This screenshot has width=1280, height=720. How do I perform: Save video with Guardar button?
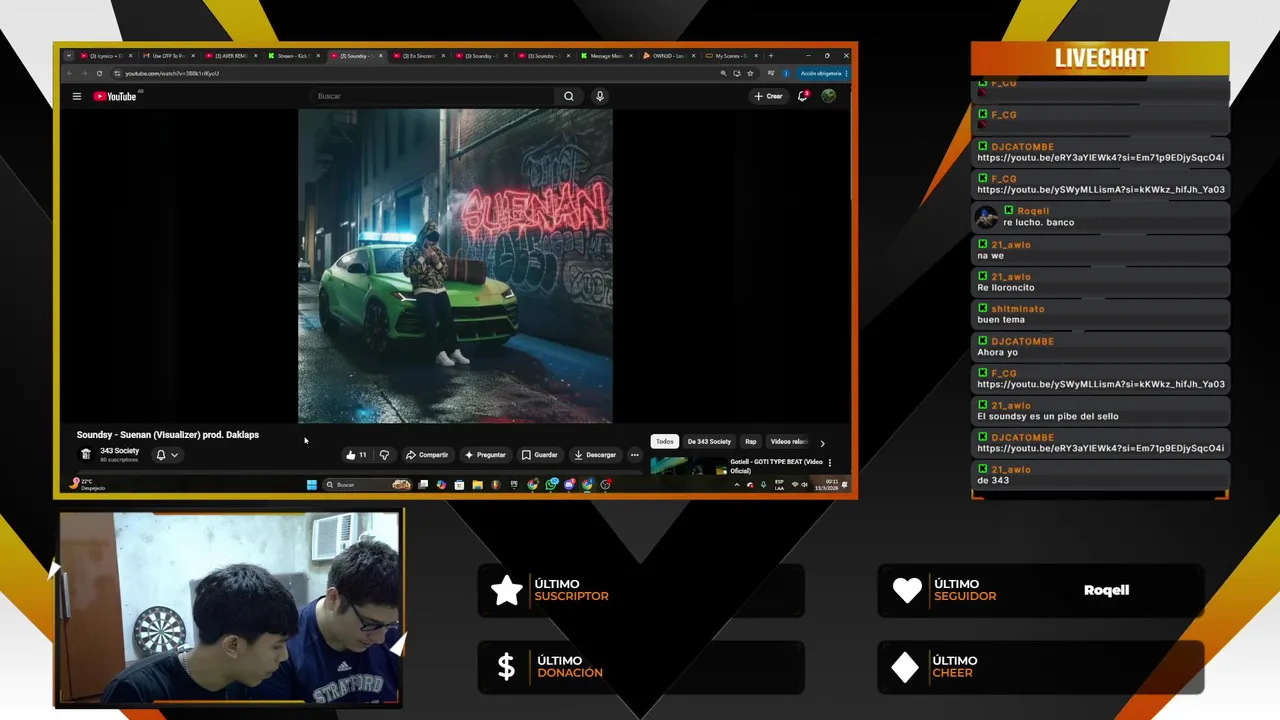540,455
